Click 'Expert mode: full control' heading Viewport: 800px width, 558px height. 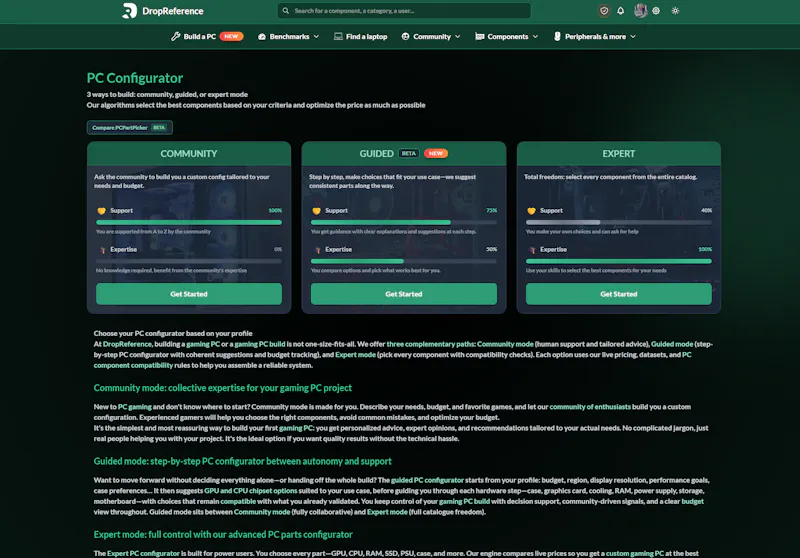[223, 535]
